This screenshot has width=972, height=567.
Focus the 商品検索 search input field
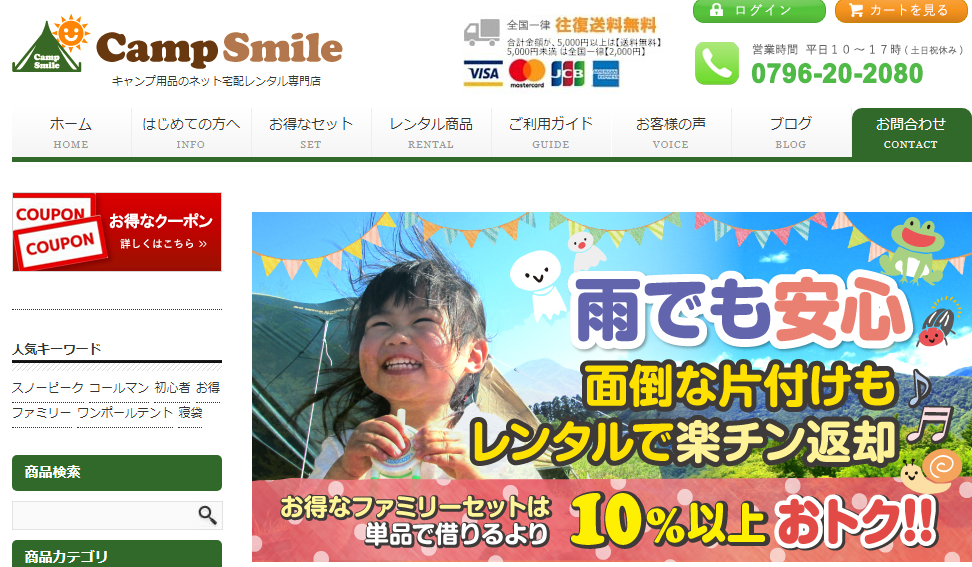[x=104, y=516]
